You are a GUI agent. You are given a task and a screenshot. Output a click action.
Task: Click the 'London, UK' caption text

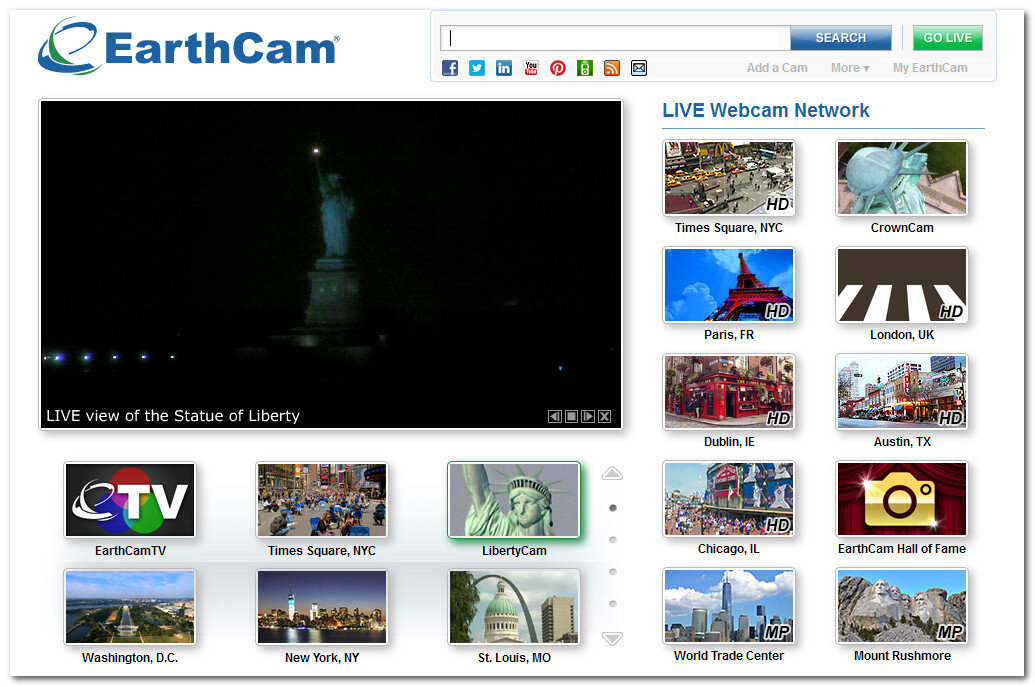click(902, 335)
